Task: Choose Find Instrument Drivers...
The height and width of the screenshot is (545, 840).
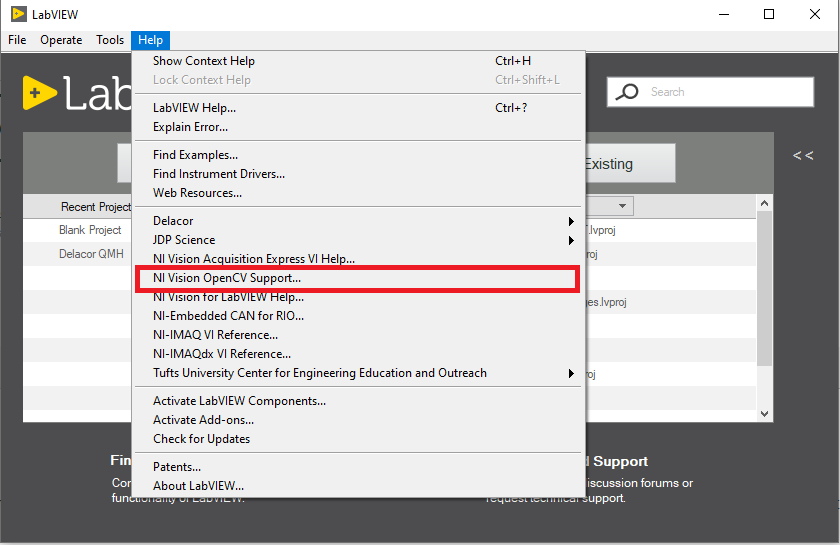Action: (x=358, y=174)
